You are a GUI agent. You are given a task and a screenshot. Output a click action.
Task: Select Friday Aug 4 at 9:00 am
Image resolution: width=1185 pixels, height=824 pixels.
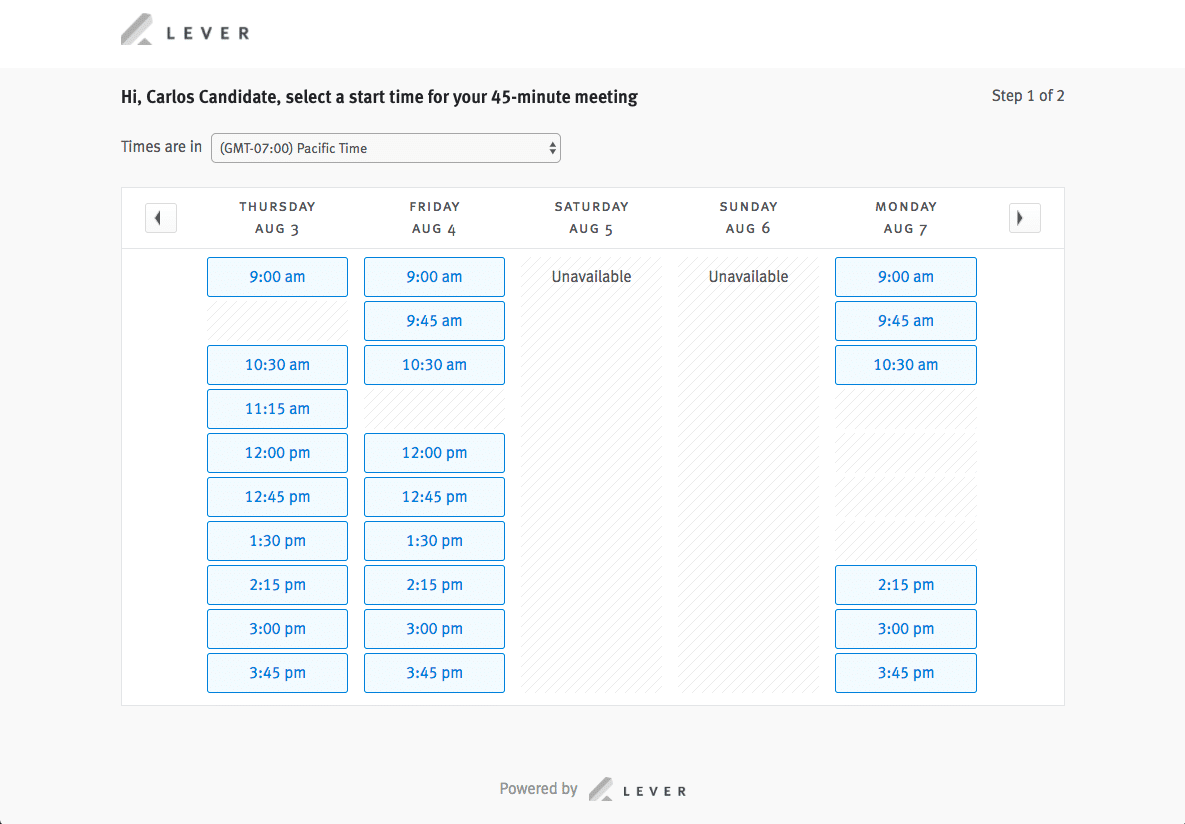[435, 277]
